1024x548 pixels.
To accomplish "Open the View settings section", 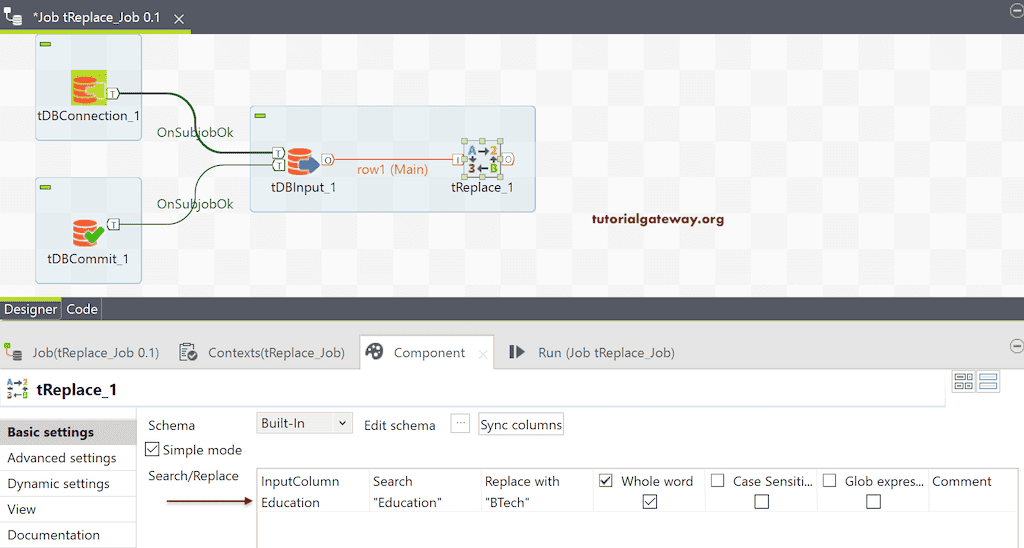I will (68, 509).
